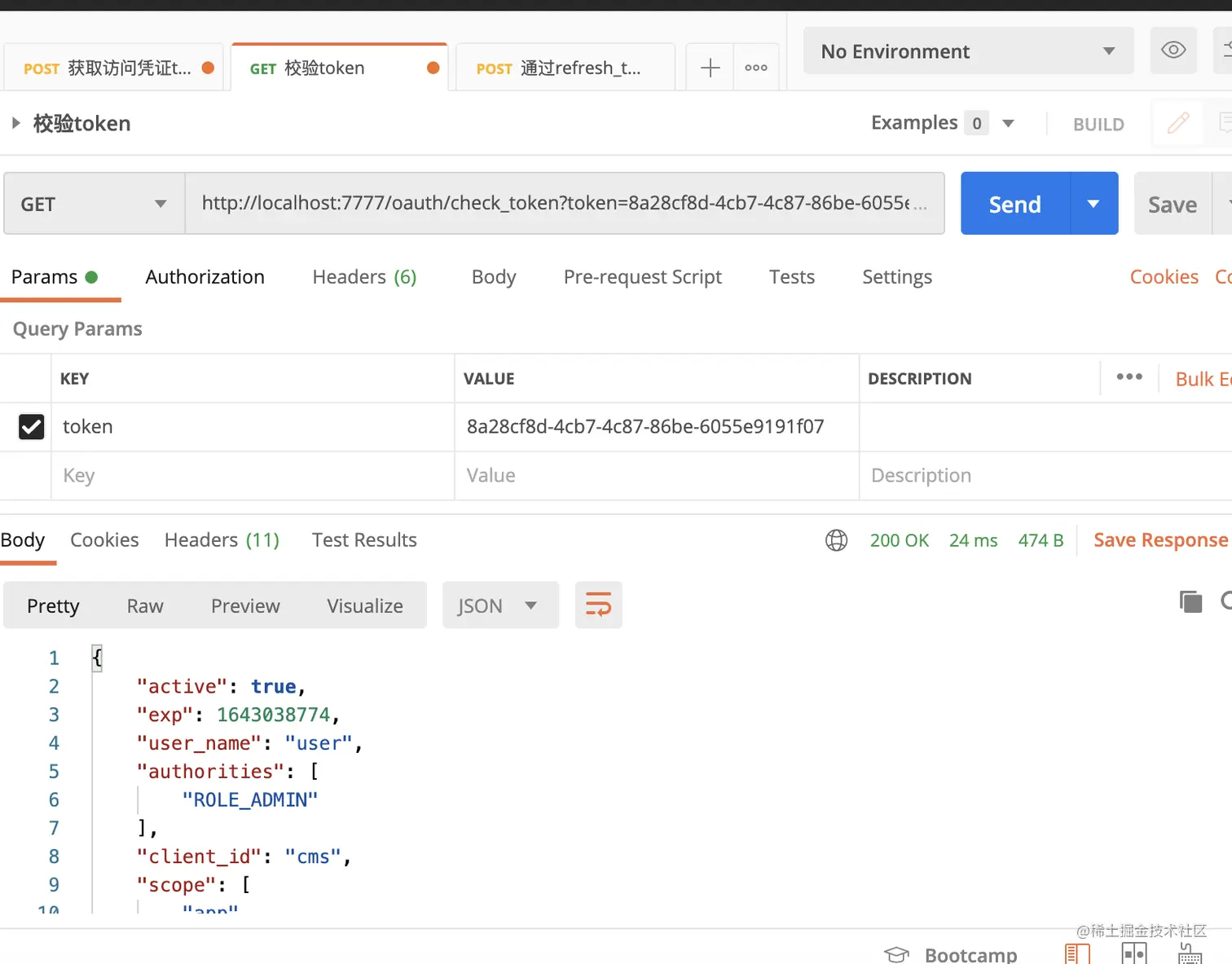The height and width of the screenshot is (964, 1232).
Task: Open the GET method dropdown
Action: pyautogui.click(x=94, y=204)
